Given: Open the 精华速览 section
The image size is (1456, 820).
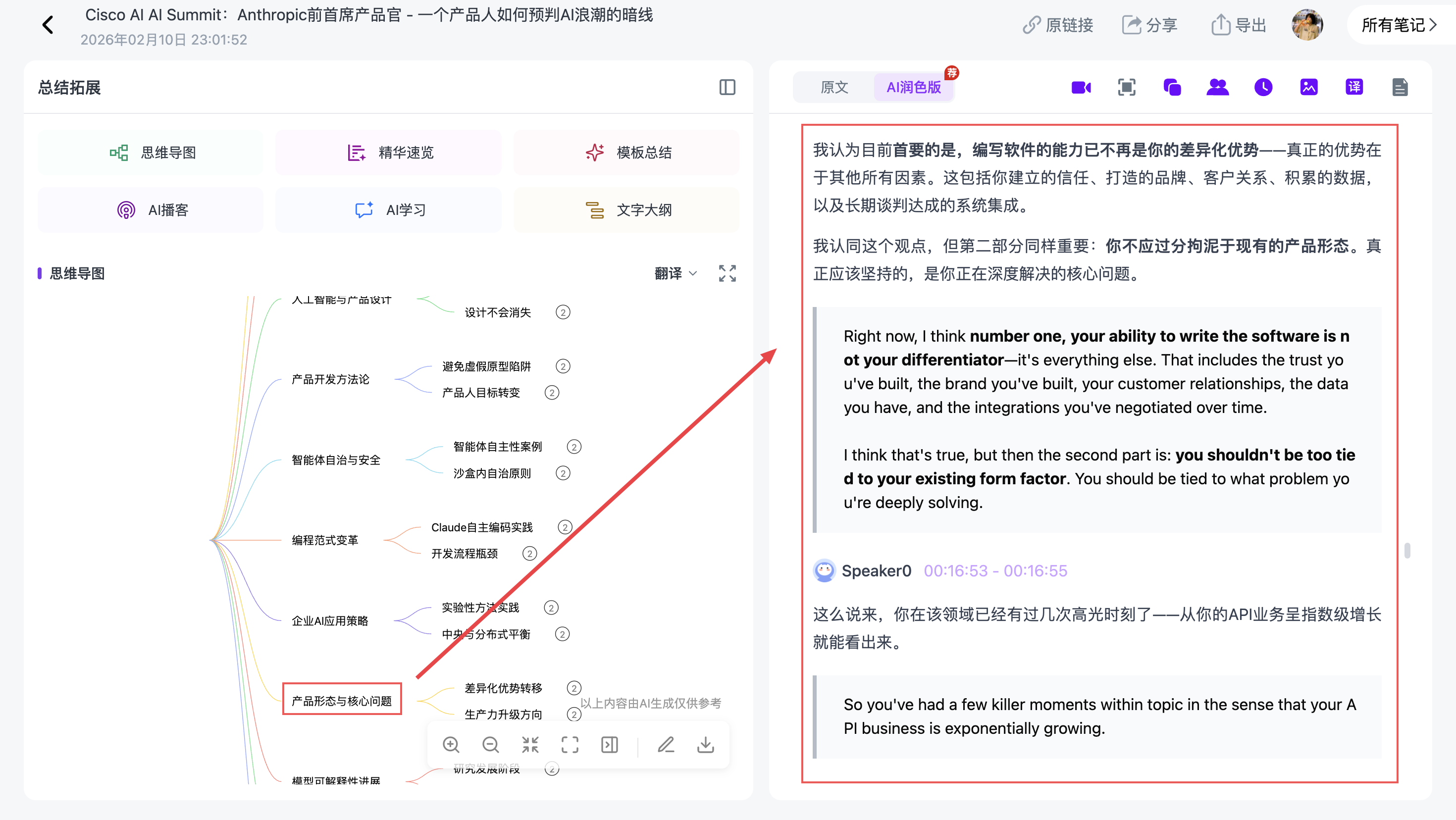Looking at the screenshot, I should tap(388, 153).
